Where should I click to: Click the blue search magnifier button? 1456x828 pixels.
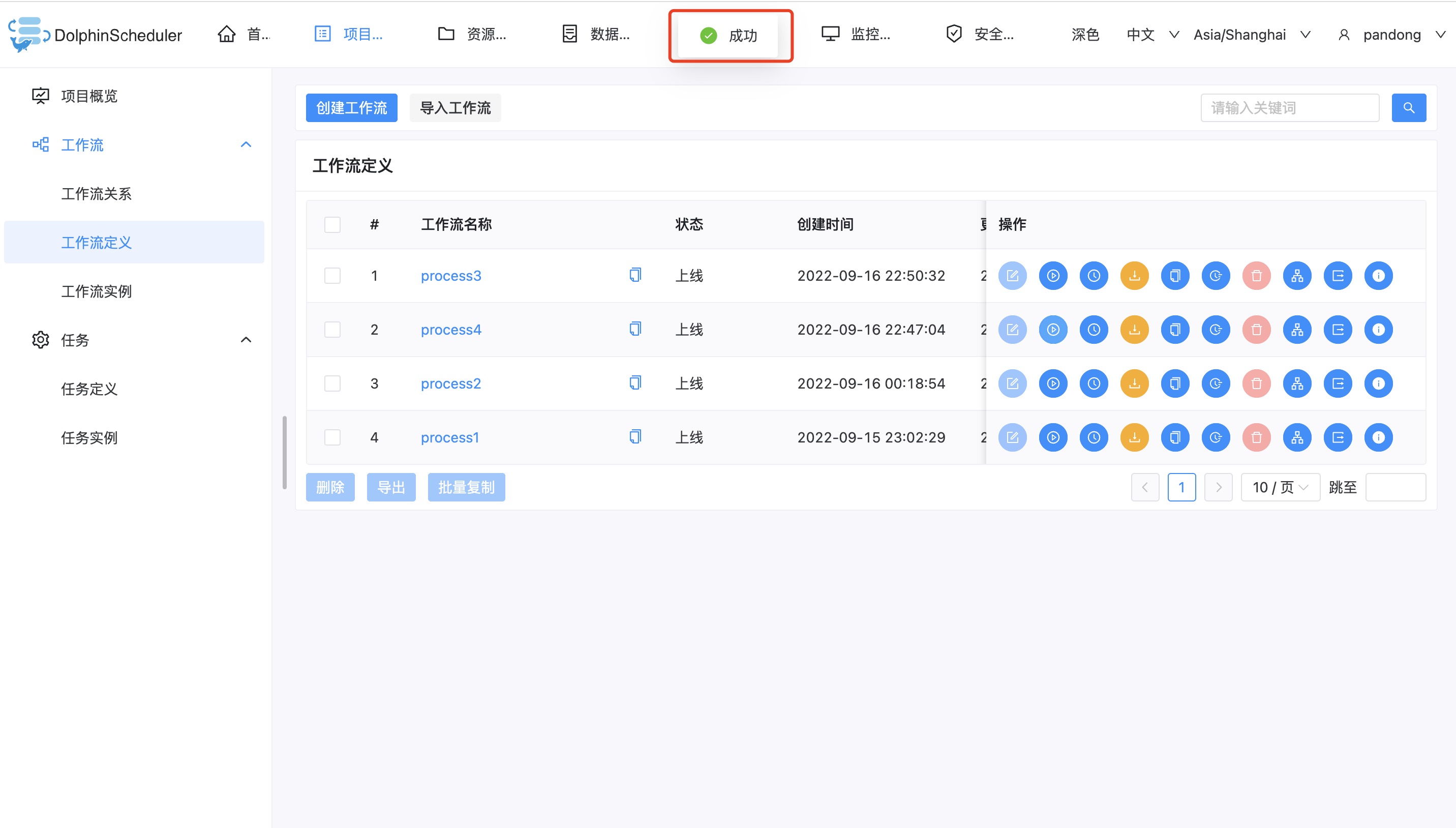tap(1408, 108)
